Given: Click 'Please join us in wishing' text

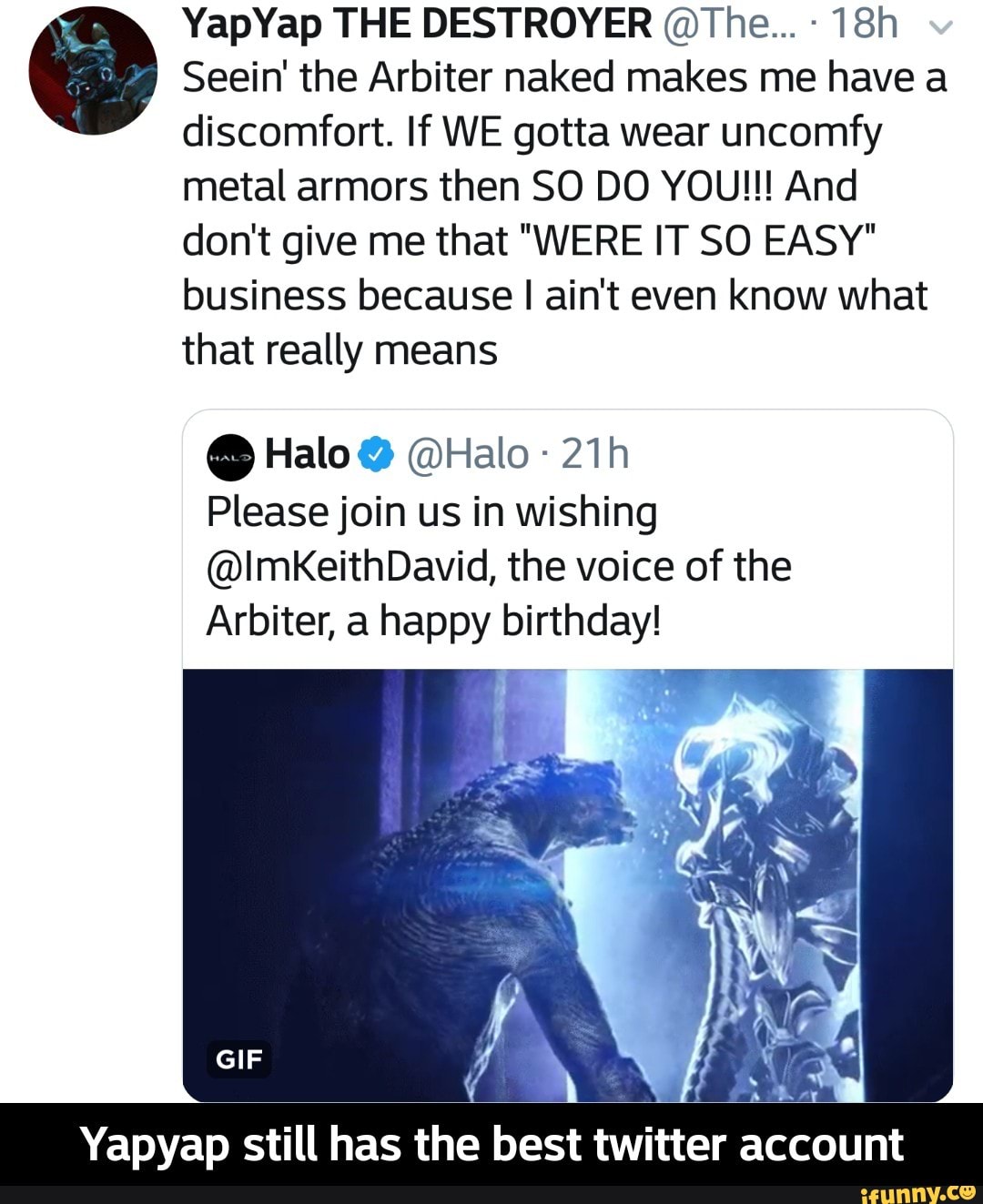Looking at the screenshot, I should pyautogui.click(x=431, y=512).
